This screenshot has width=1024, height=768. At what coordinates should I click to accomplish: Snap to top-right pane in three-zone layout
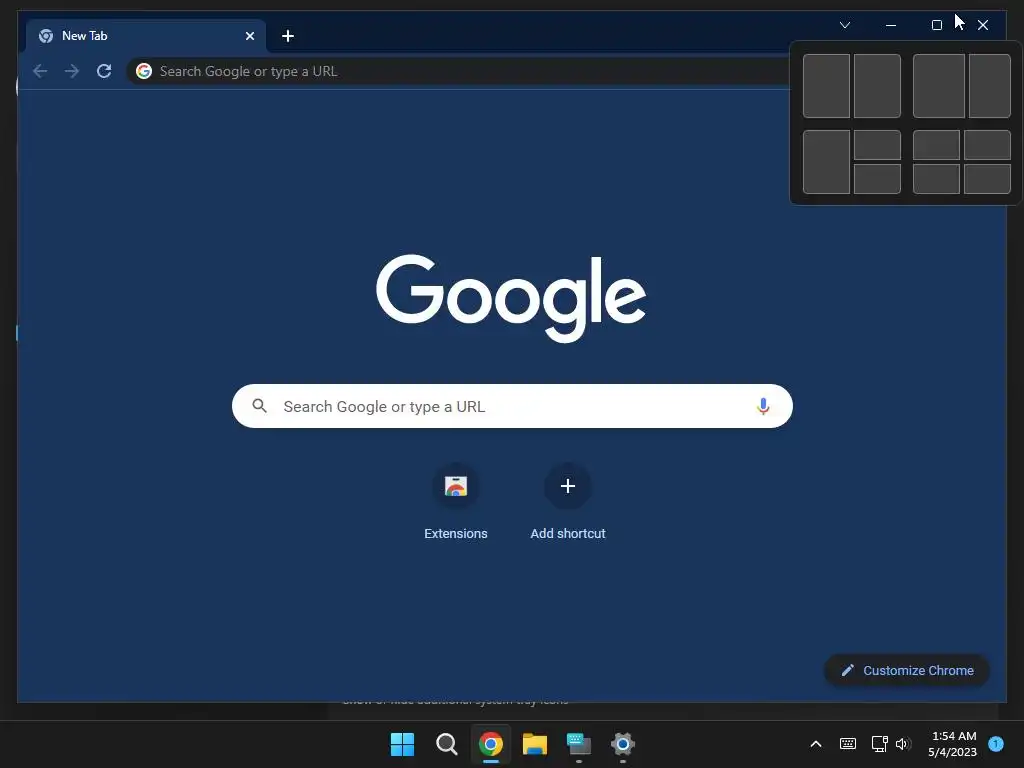(877, 145)
